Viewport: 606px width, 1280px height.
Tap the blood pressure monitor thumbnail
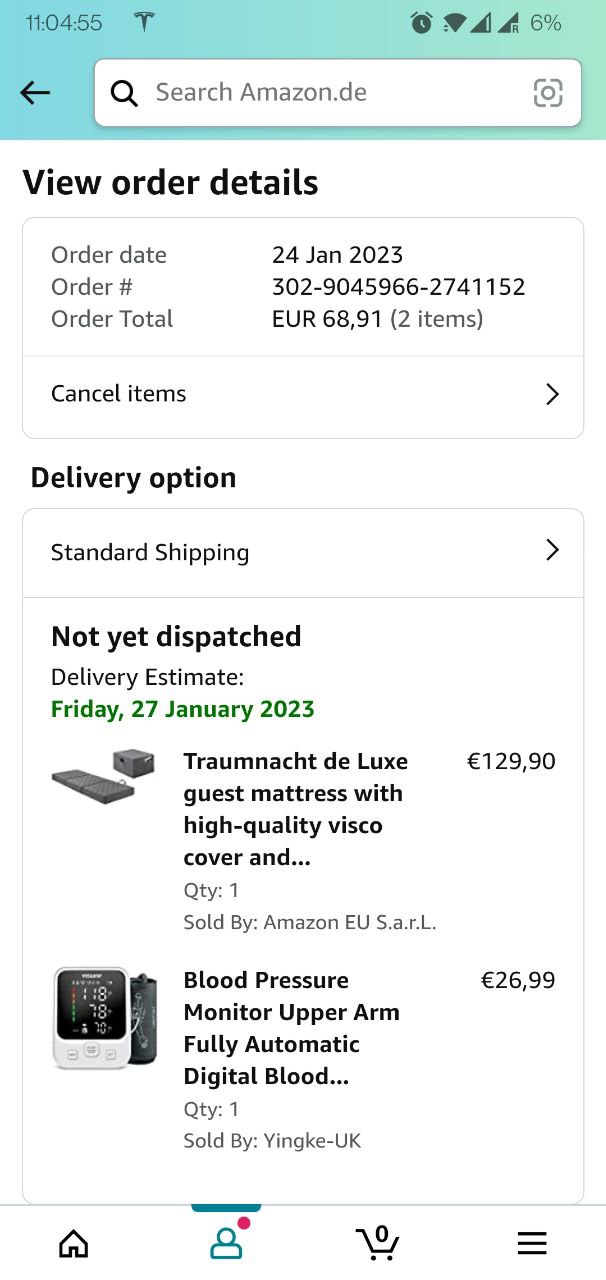[x=104, y=1018]
